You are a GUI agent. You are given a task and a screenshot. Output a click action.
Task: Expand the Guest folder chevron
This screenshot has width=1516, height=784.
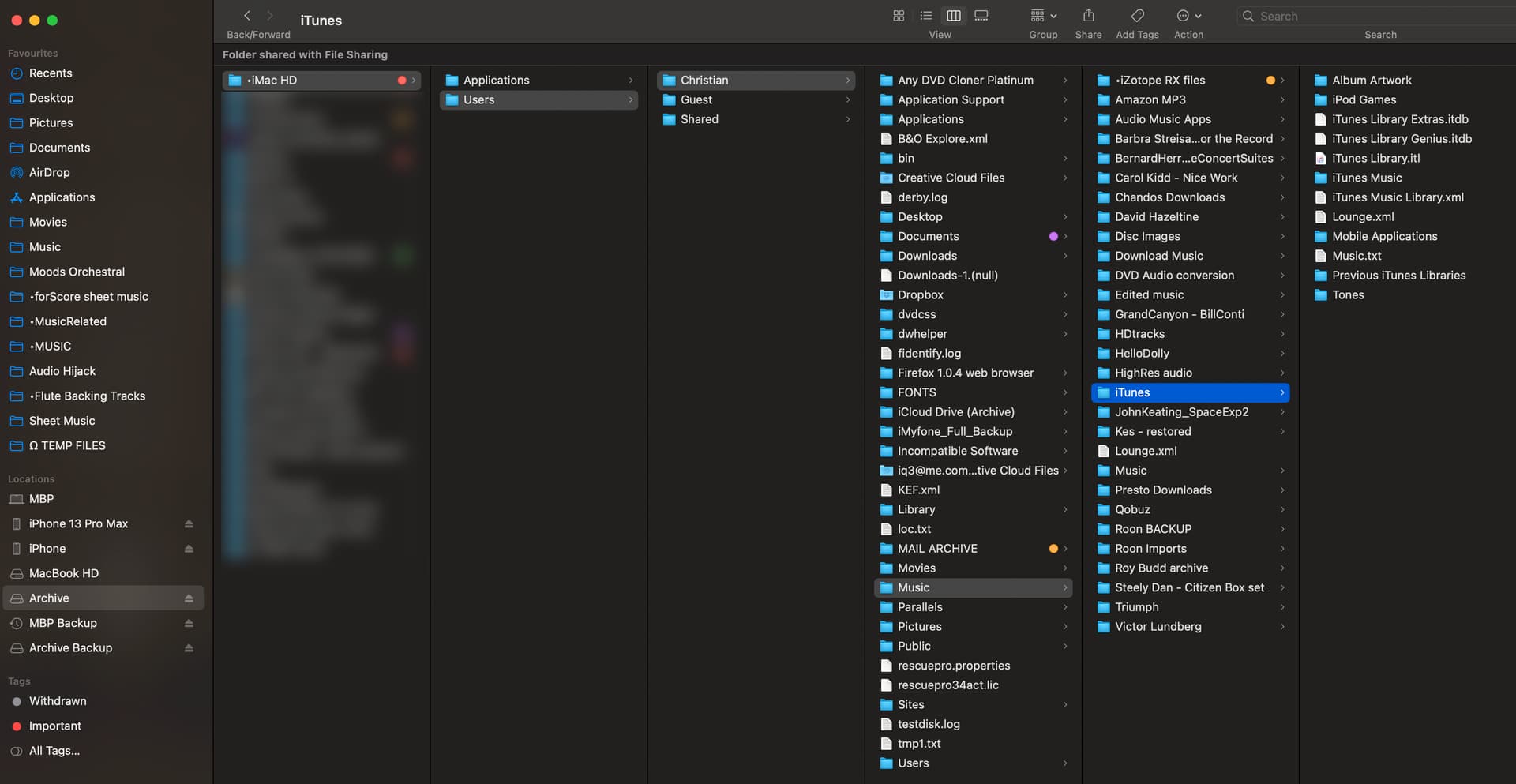(848, 99)
